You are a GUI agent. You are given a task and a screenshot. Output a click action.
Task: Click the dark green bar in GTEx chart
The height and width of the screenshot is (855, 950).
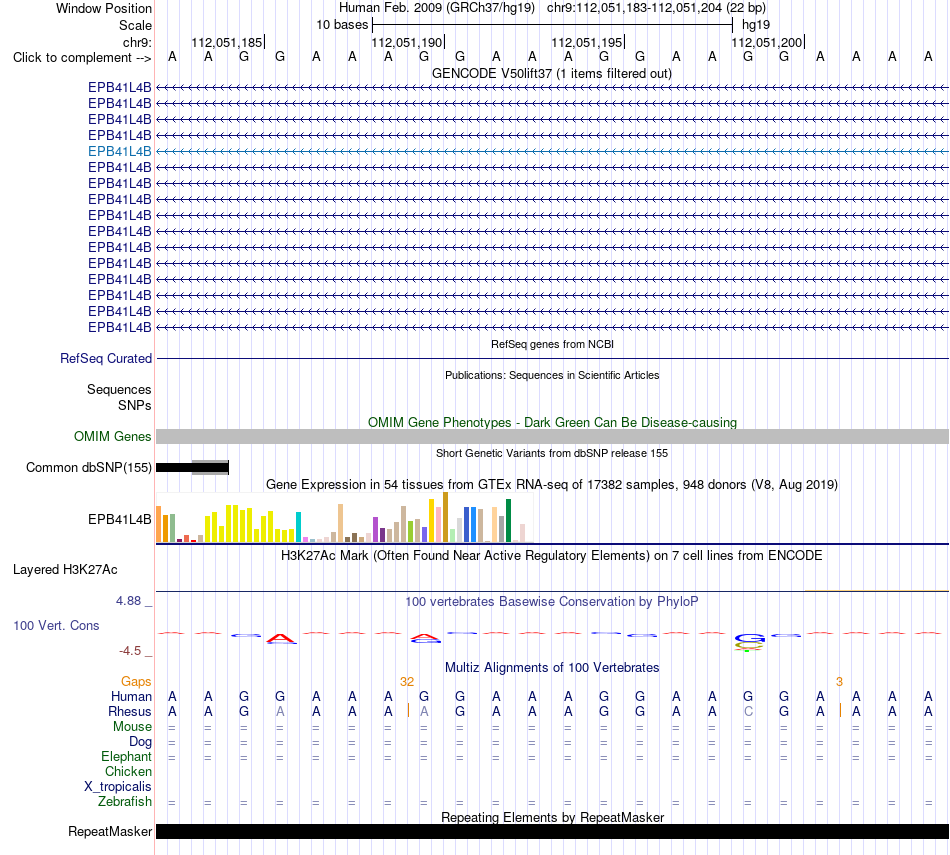pos(508,521)
